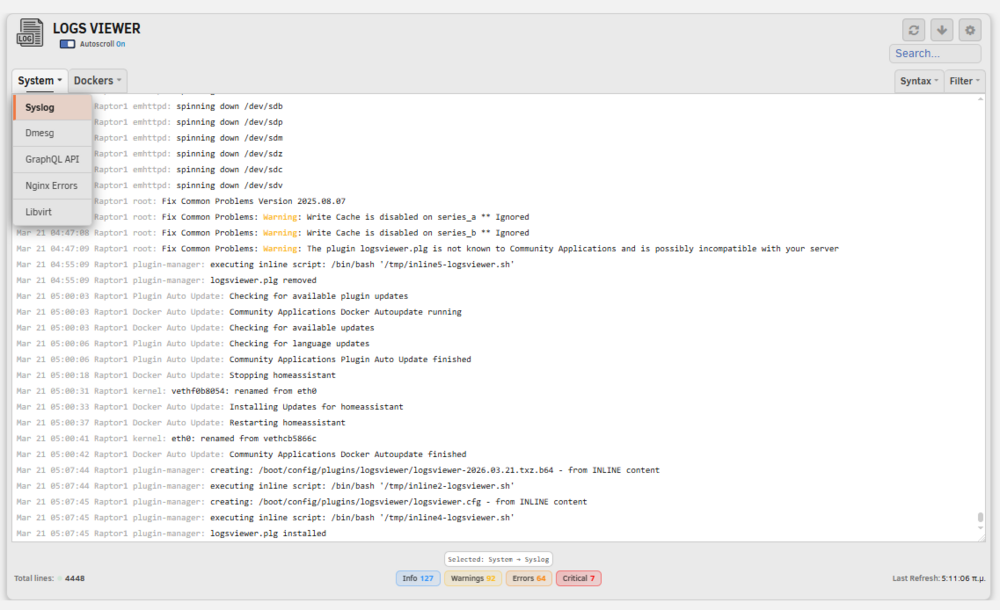The height and width of the screenshot is (610, 1000).
Task: Click 'Docker Autoupdate running' log line
Action: 239,312
